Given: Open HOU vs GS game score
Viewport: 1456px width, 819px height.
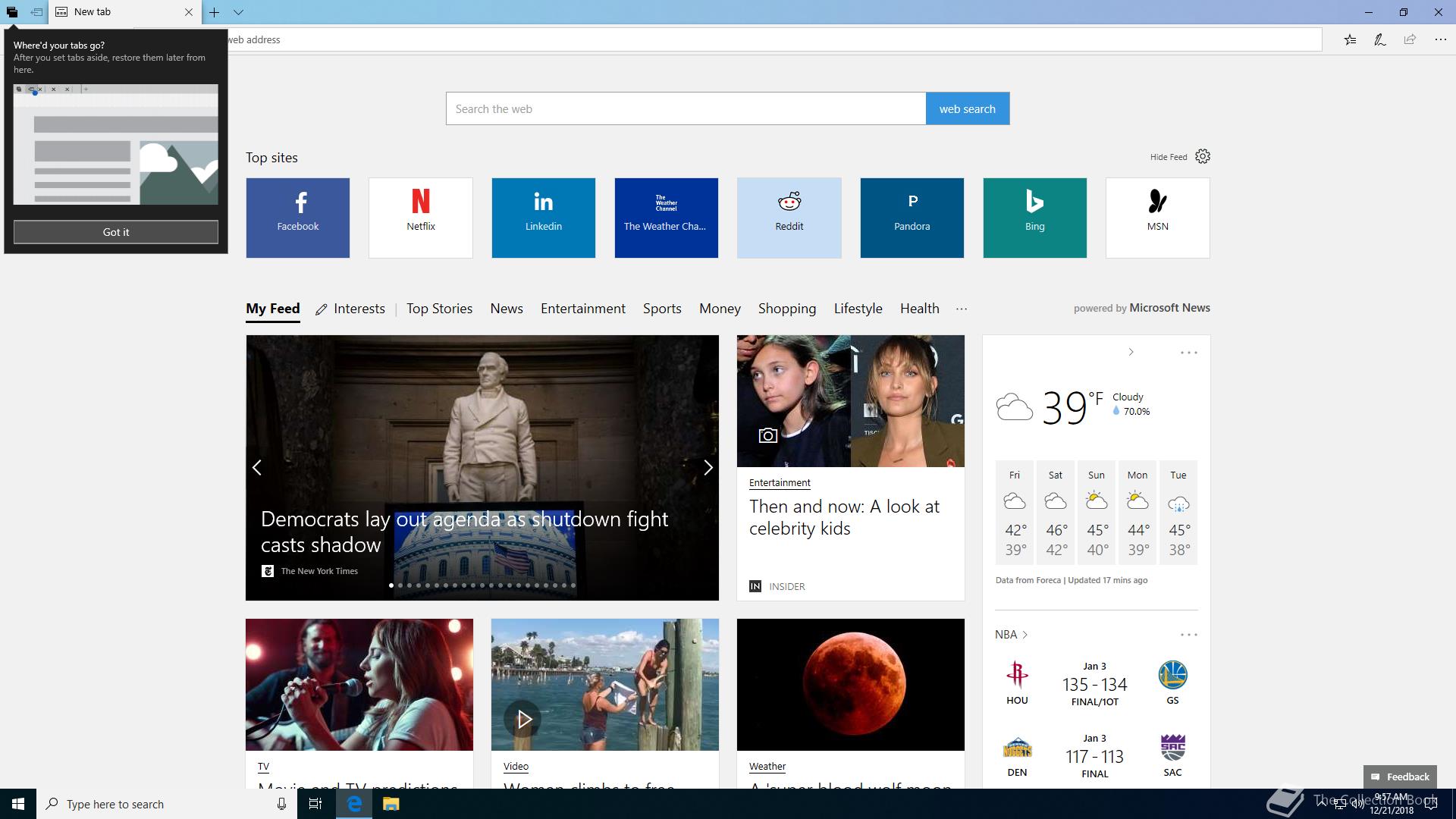Looking at the screenshot, I should click(1094, 684).
